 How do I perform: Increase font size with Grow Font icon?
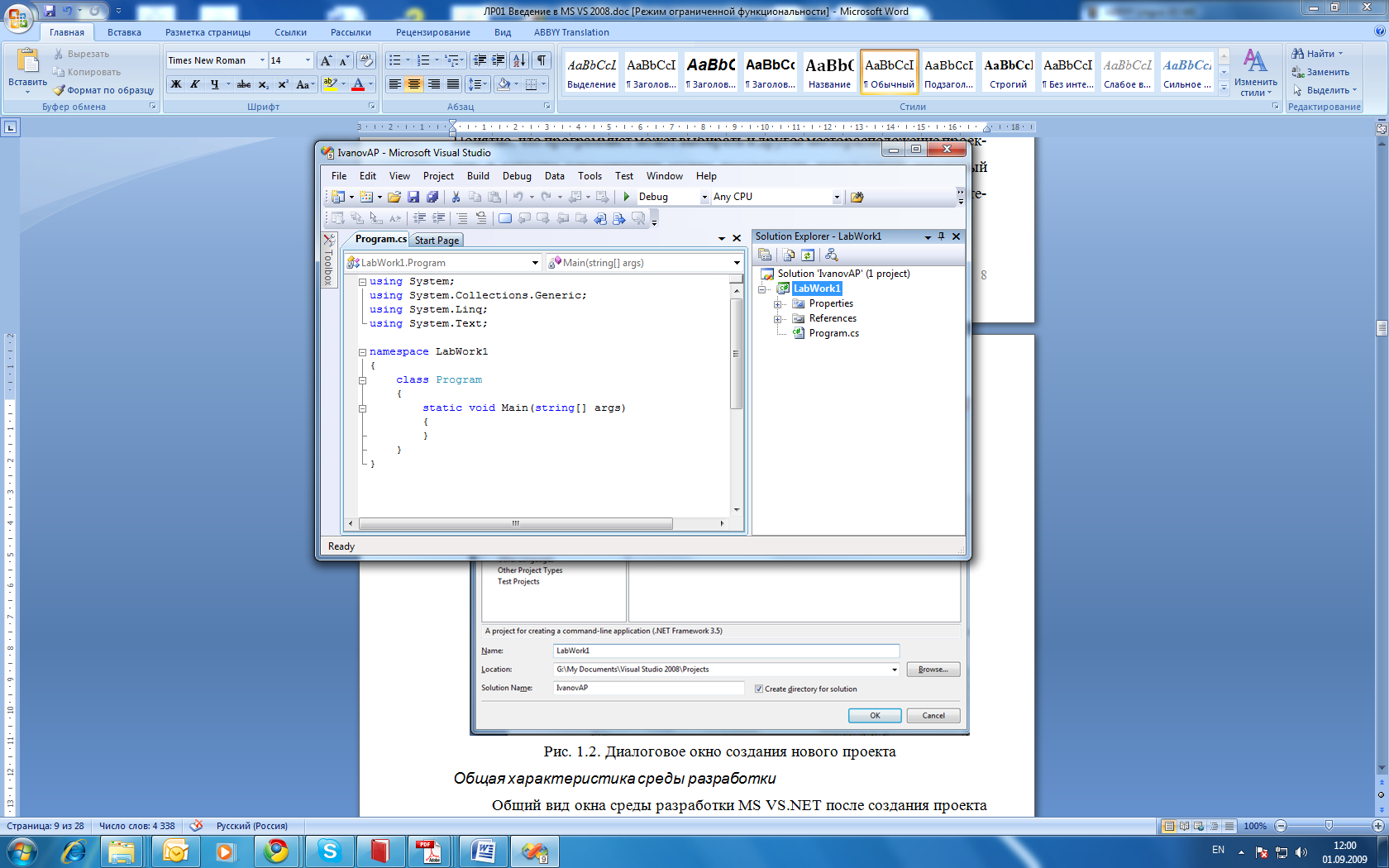(x=326, y=60)
